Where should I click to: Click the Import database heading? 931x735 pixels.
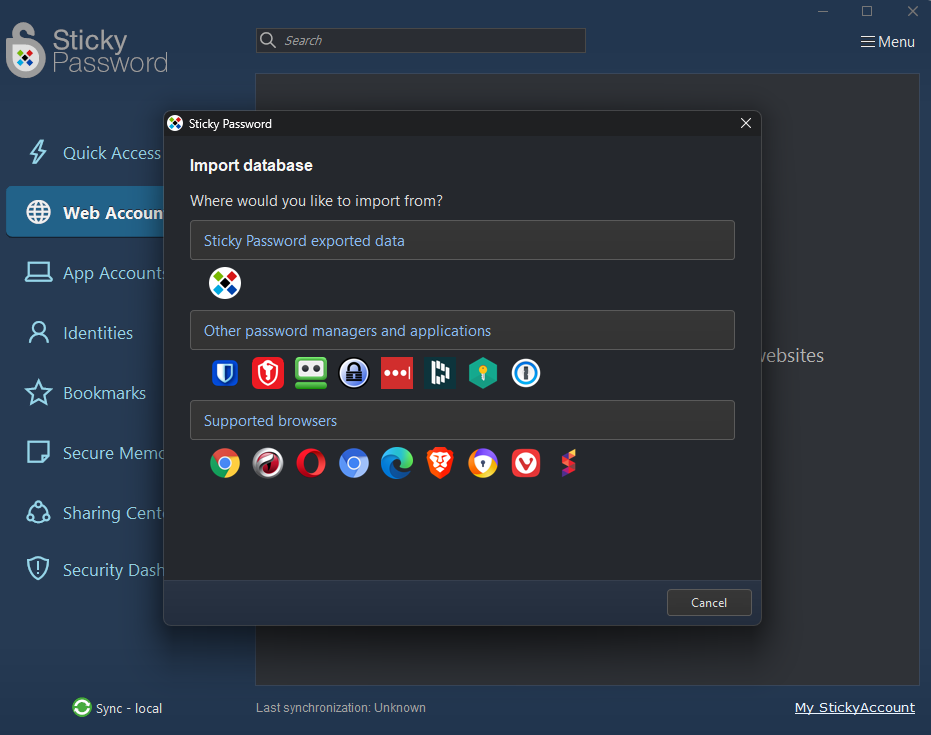point(251,165)
